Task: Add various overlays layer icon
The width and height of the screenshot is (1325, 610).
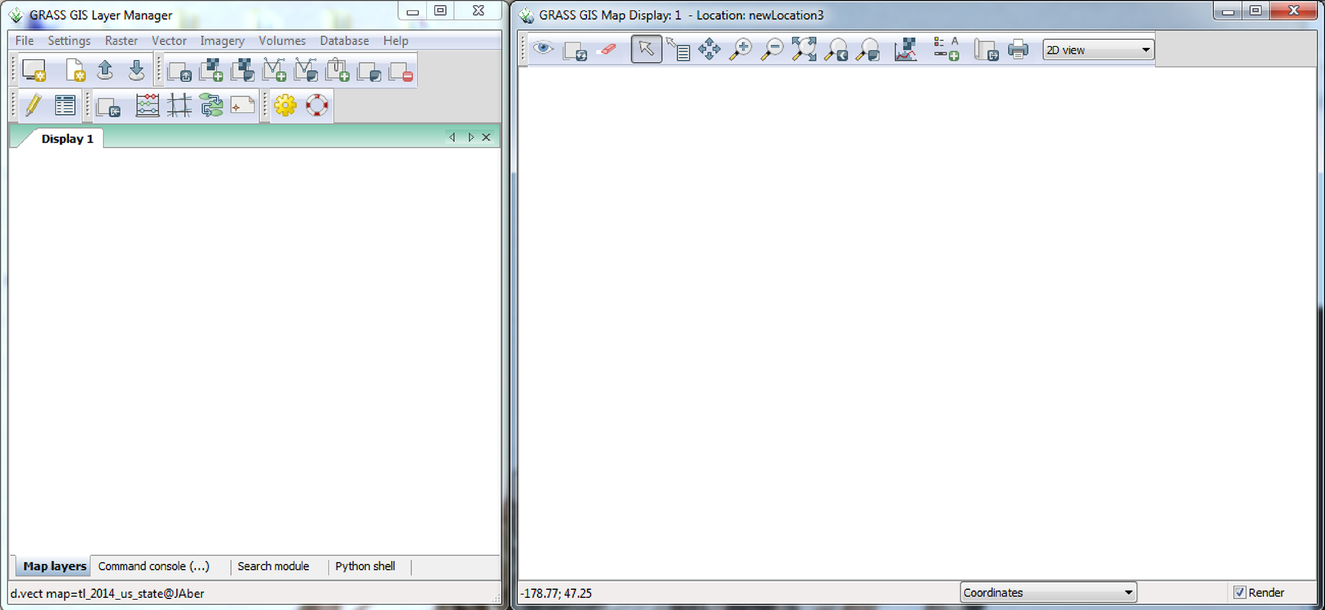Action: [369, 71]
